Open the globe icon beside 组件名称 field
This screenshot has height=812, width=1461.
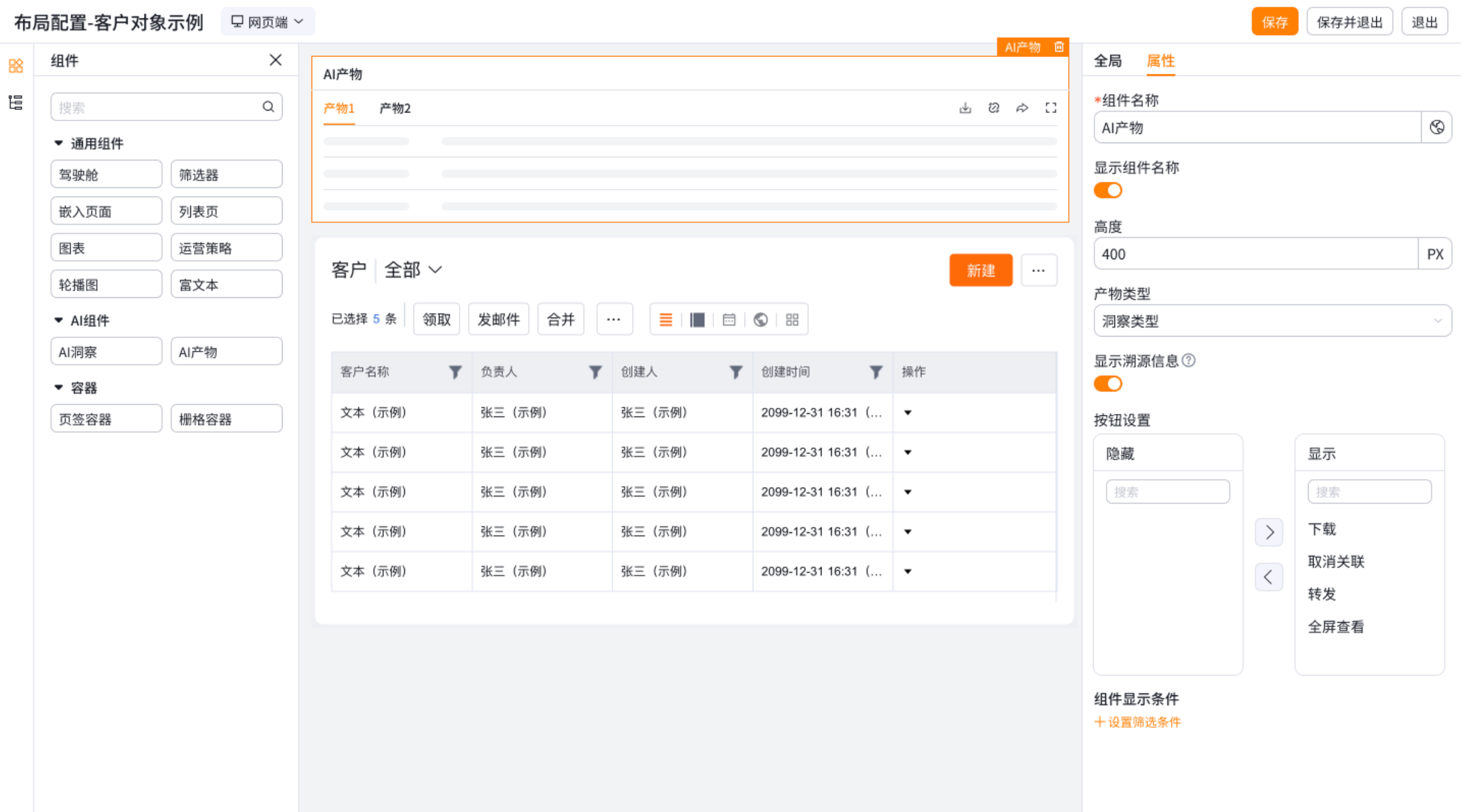1437,127
